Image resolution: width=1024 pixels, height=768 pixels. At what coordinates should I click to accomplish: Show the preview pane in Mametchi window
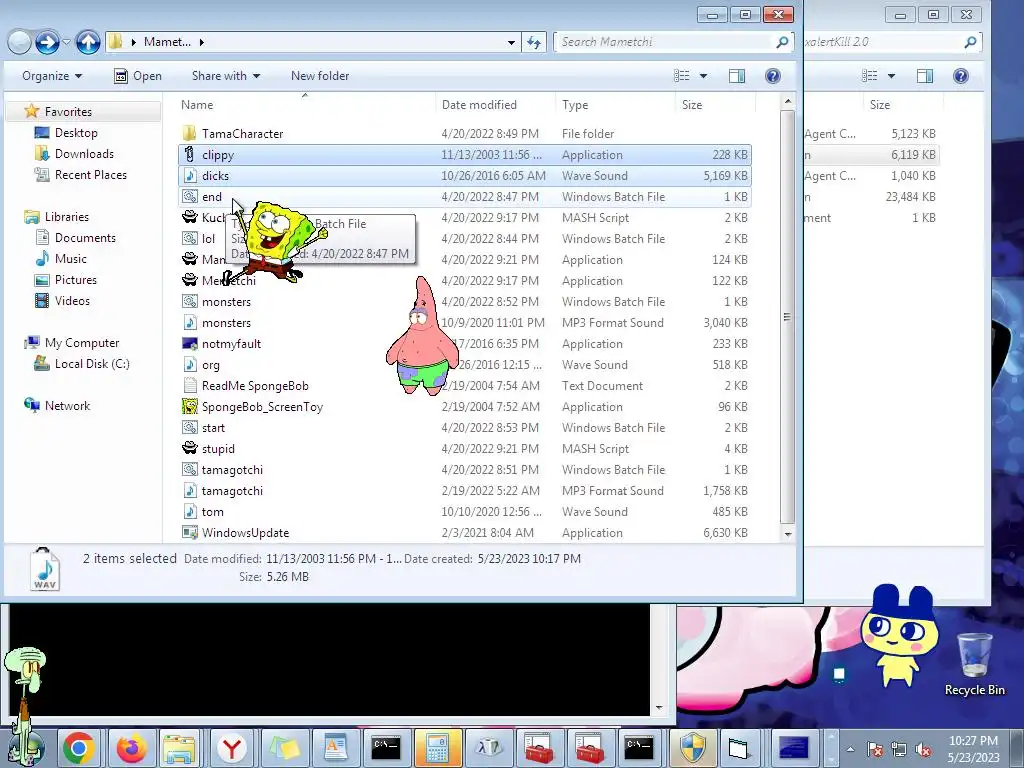[x=737, y=76]
